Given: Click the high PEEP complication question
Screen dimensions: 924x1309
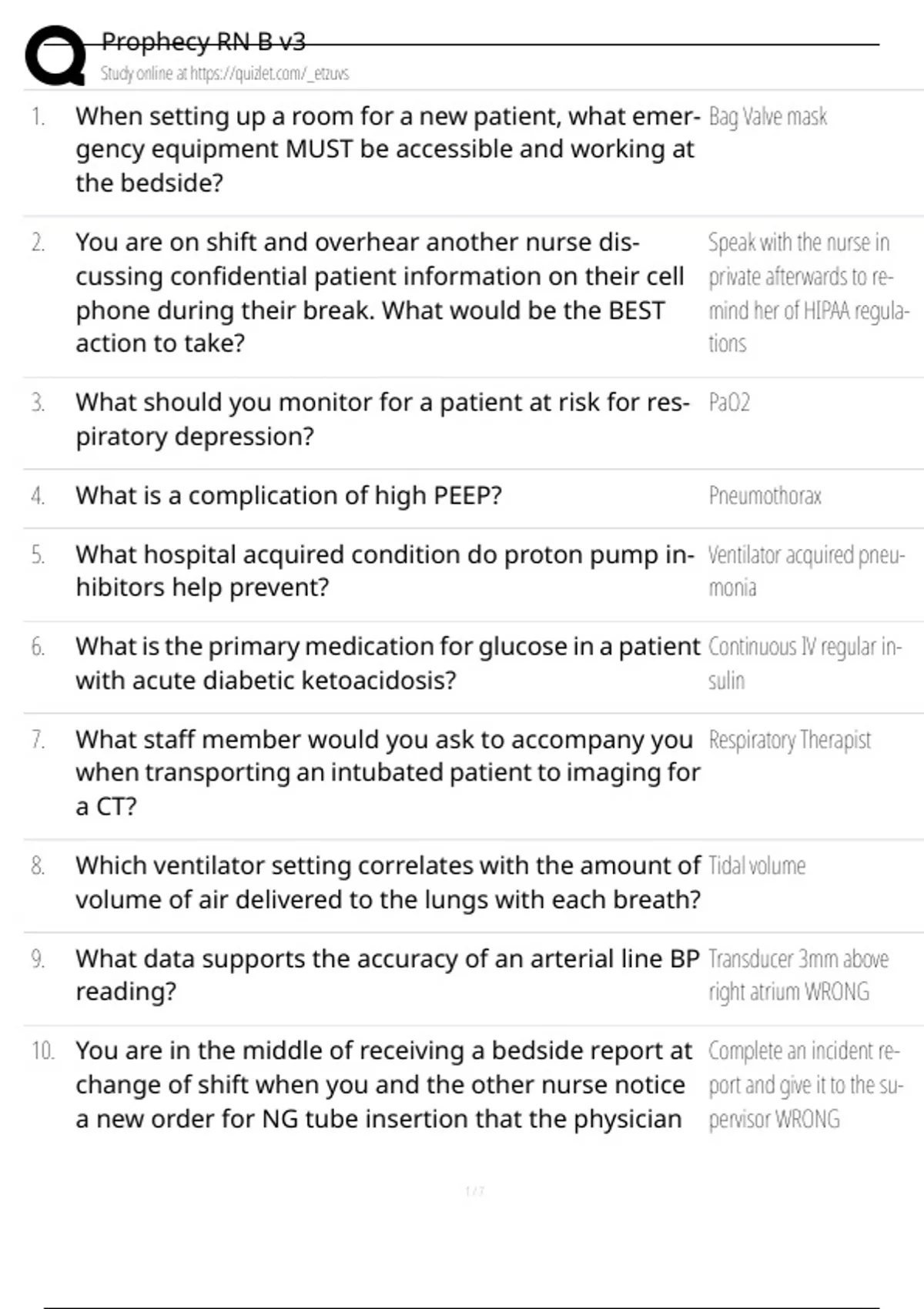Looking at the screenshot, I should pos(288,496).
